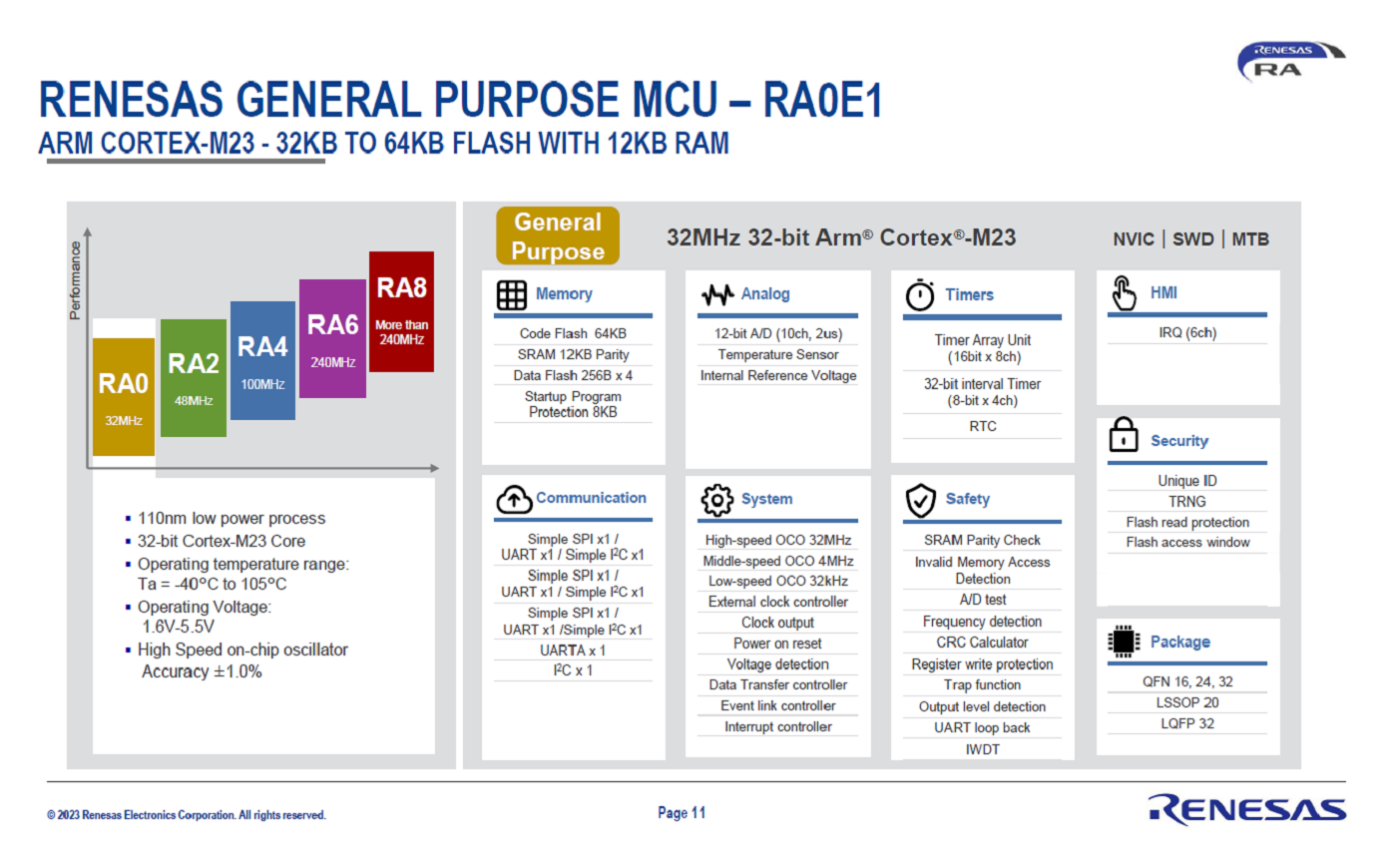Click the Analog section heading
This screenshot has width=1397, height=868.
coord(765,293)
